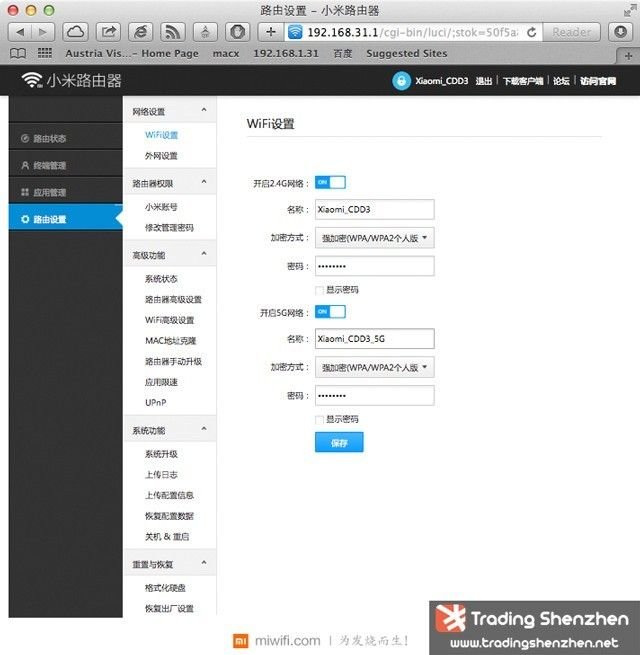The image size is (640, 655).
Task: Open the RSS feed toolbar icon
Action: 173,32
